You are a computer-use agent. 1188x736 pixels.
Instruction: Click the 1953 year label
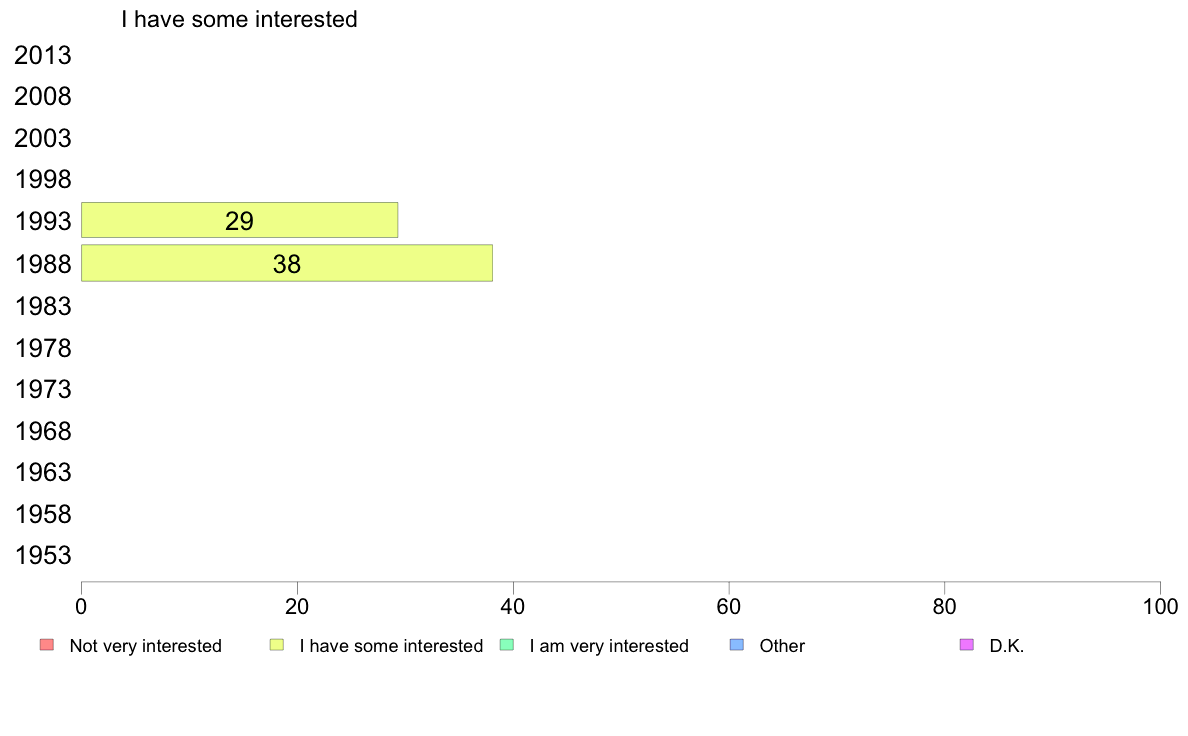(42, 556)
